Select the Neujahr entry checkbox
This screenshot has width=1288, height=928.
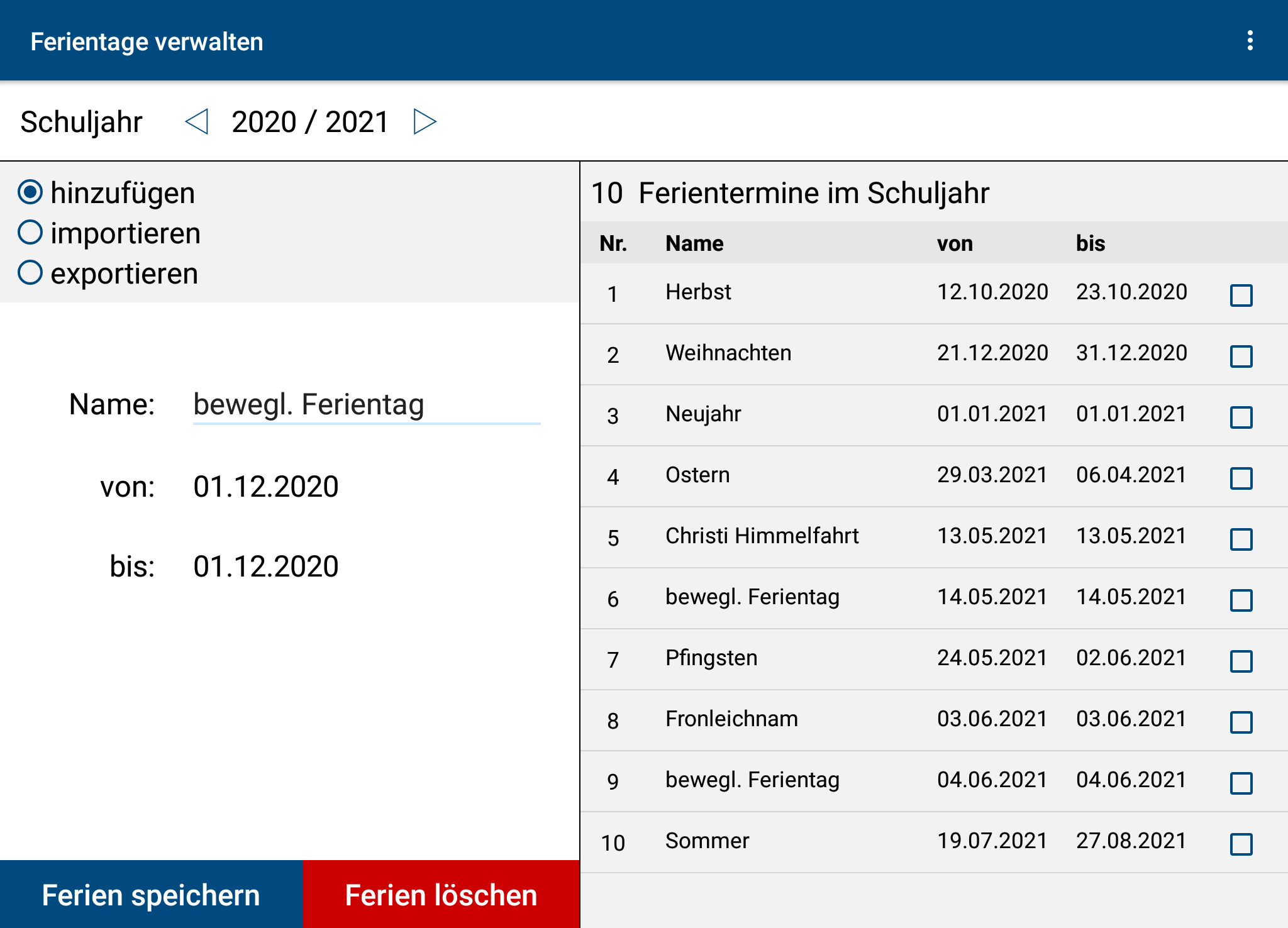[1241, 417]
